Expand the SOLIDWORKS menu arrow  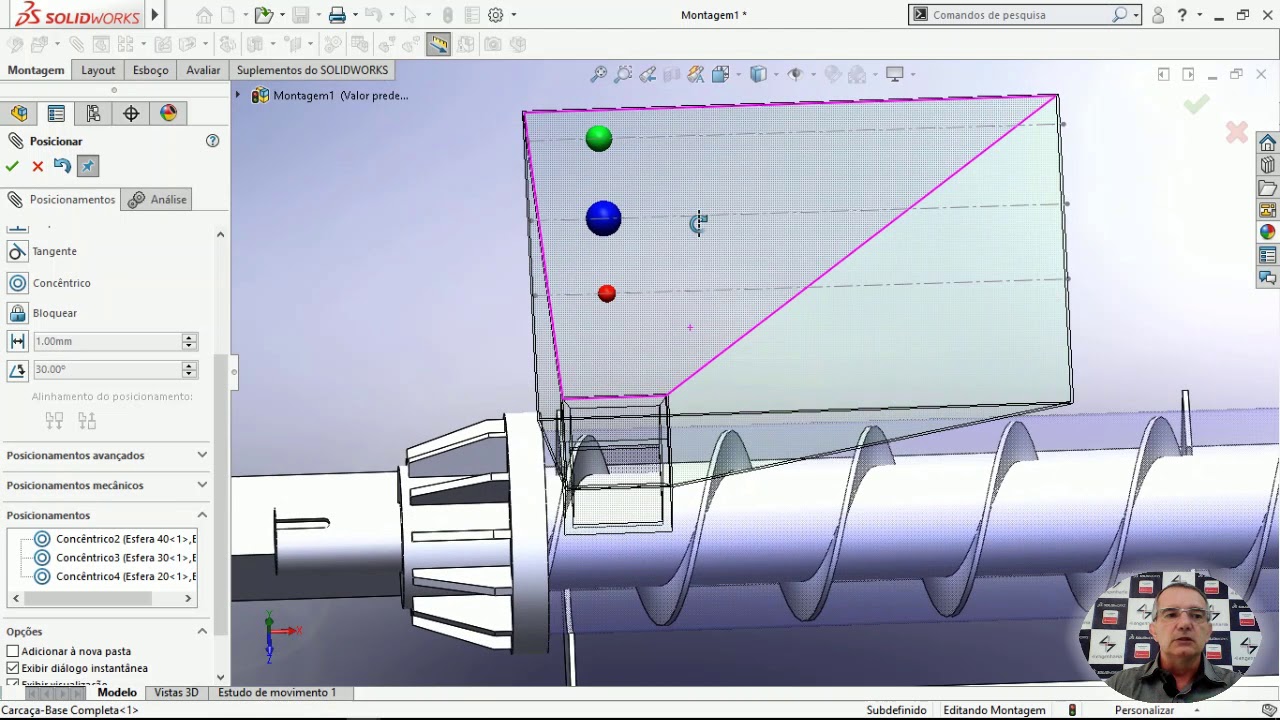(155, 15)
